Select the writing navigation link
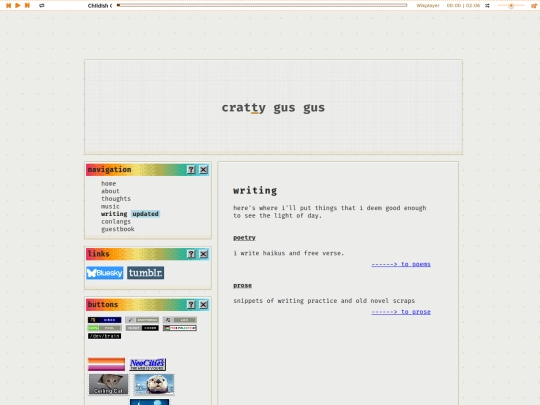540x405 pixels. (114, 214)
